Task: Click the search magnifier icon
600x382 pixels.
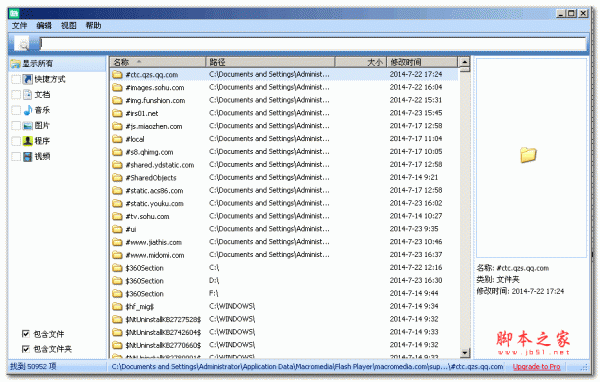Action: point(23,44)
